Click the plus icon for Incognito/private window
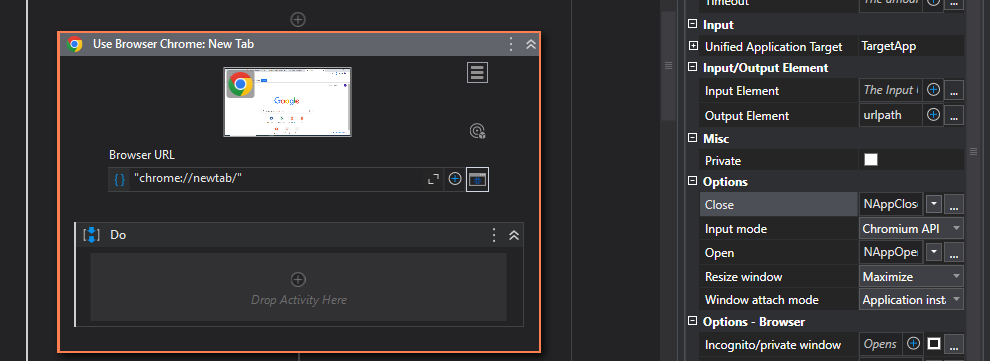Screen dimensions: 990x361 pos(913,344)
